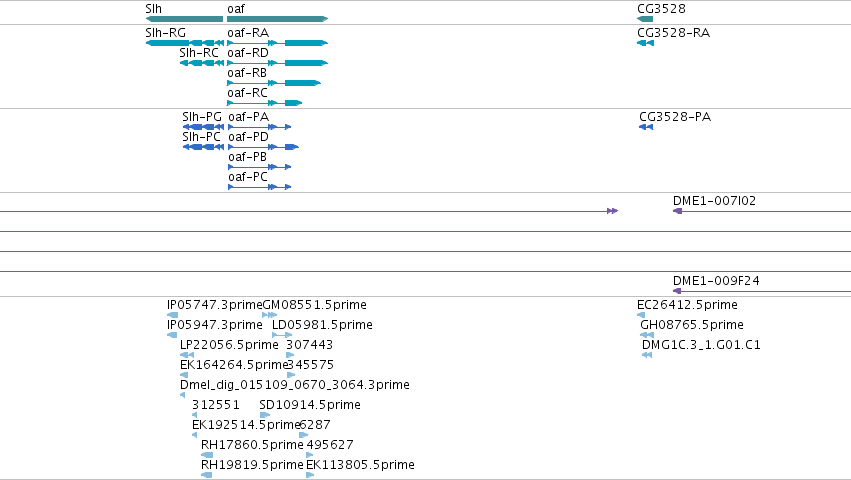Click the oaf-RC transcript glyph
Viewport: 851px width, 480px height.
[x=264, y=103]
